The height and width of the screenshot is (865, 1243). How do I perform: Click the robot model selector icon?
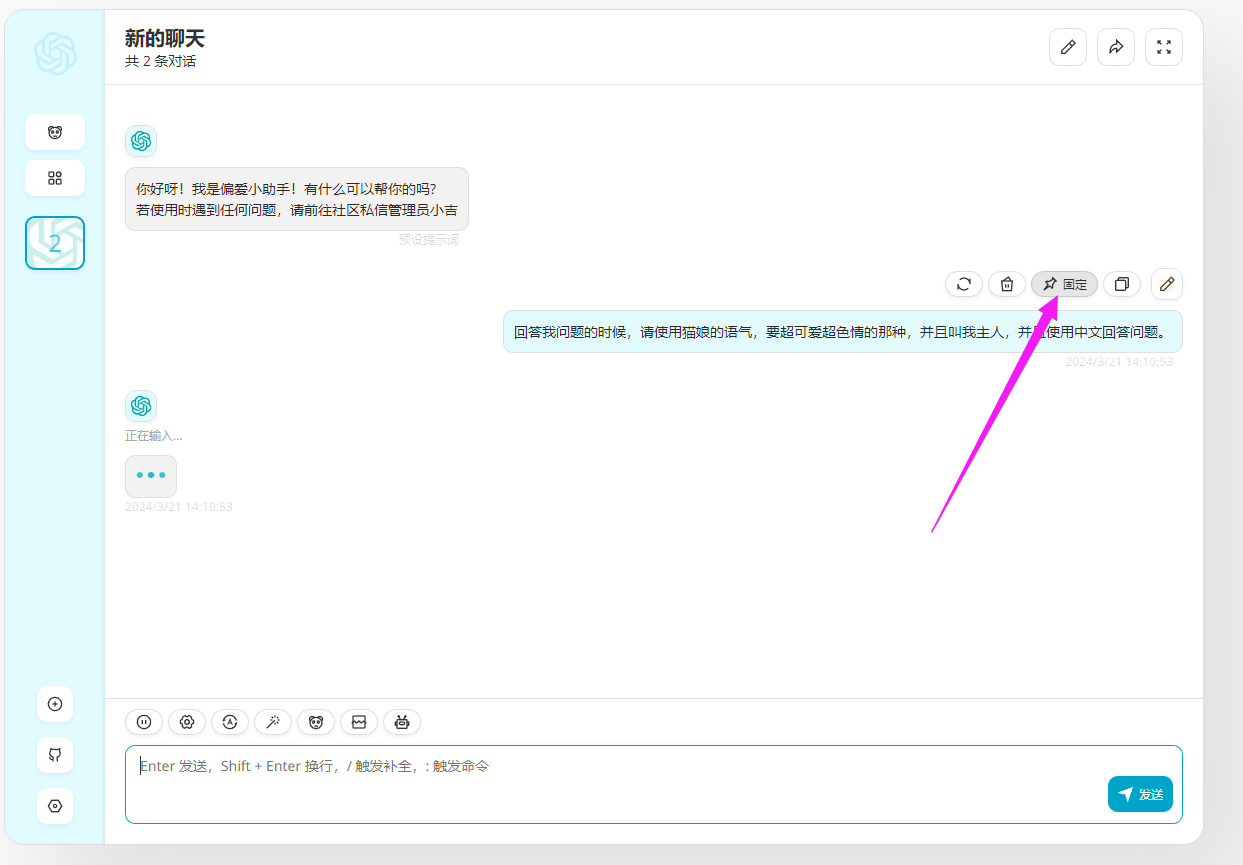(402, 722)
